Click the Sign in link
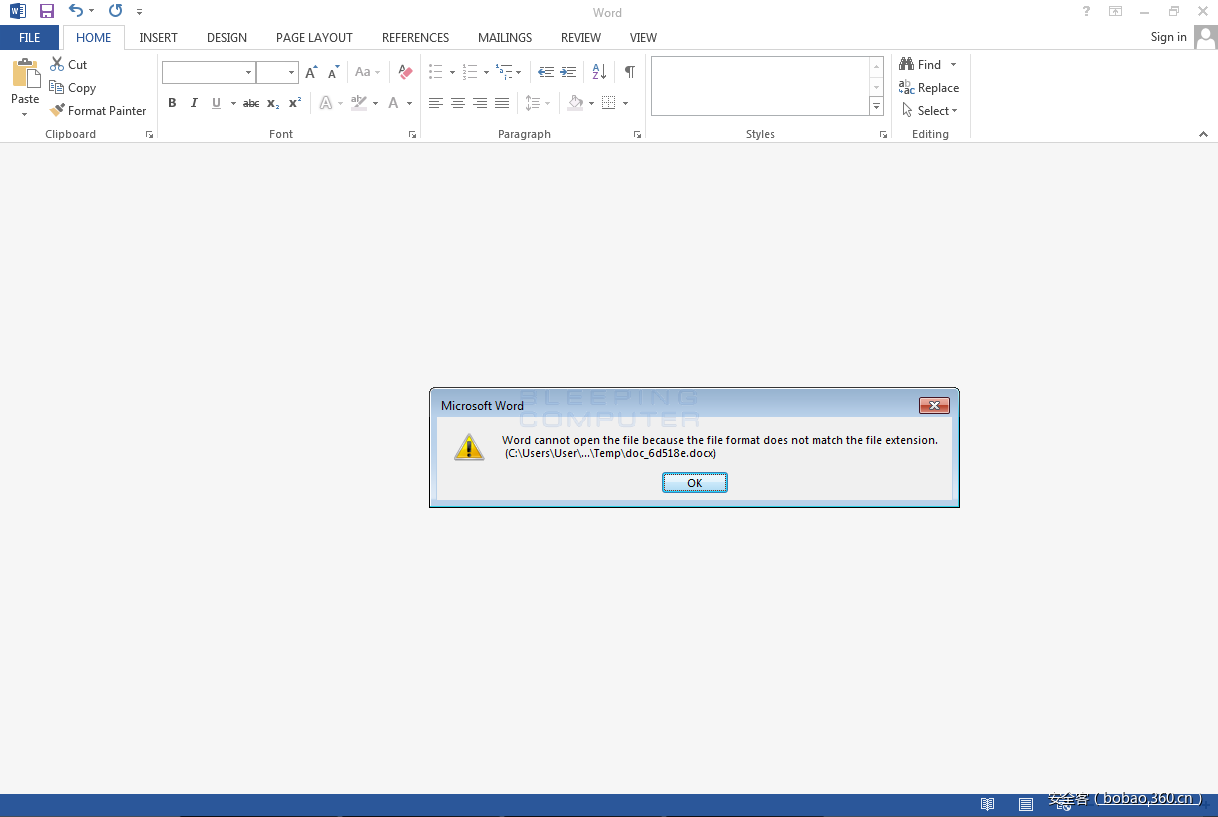The width and height of the screenshot is (1218, 817). (x=1168, y=37)
